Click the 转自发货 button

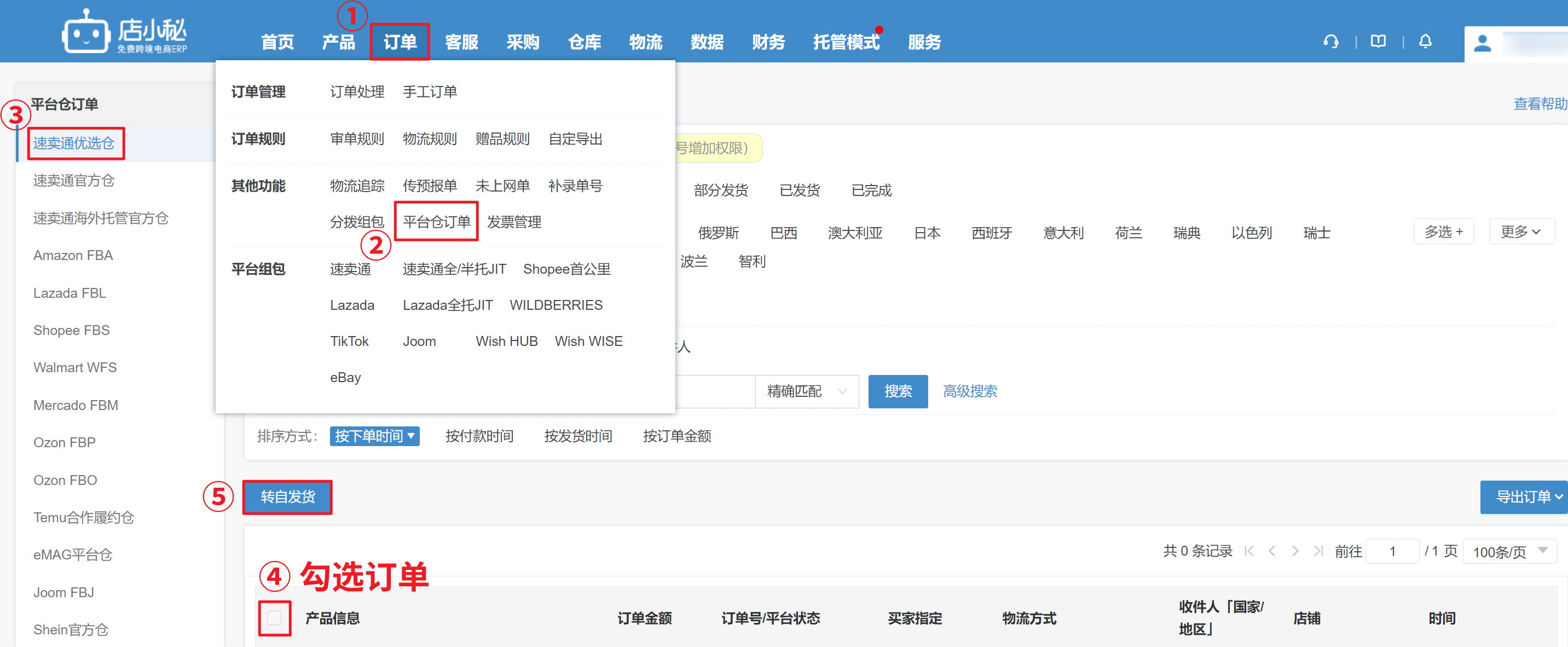(x=288, y=496)
